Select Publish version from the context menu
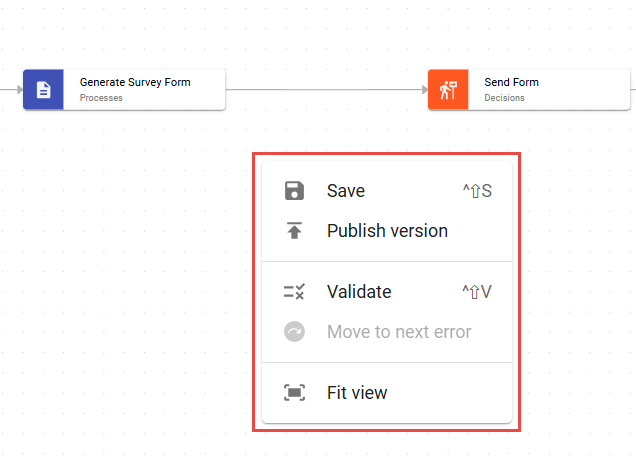The height and width of the screenshot is (466, 636). point(387,231)
